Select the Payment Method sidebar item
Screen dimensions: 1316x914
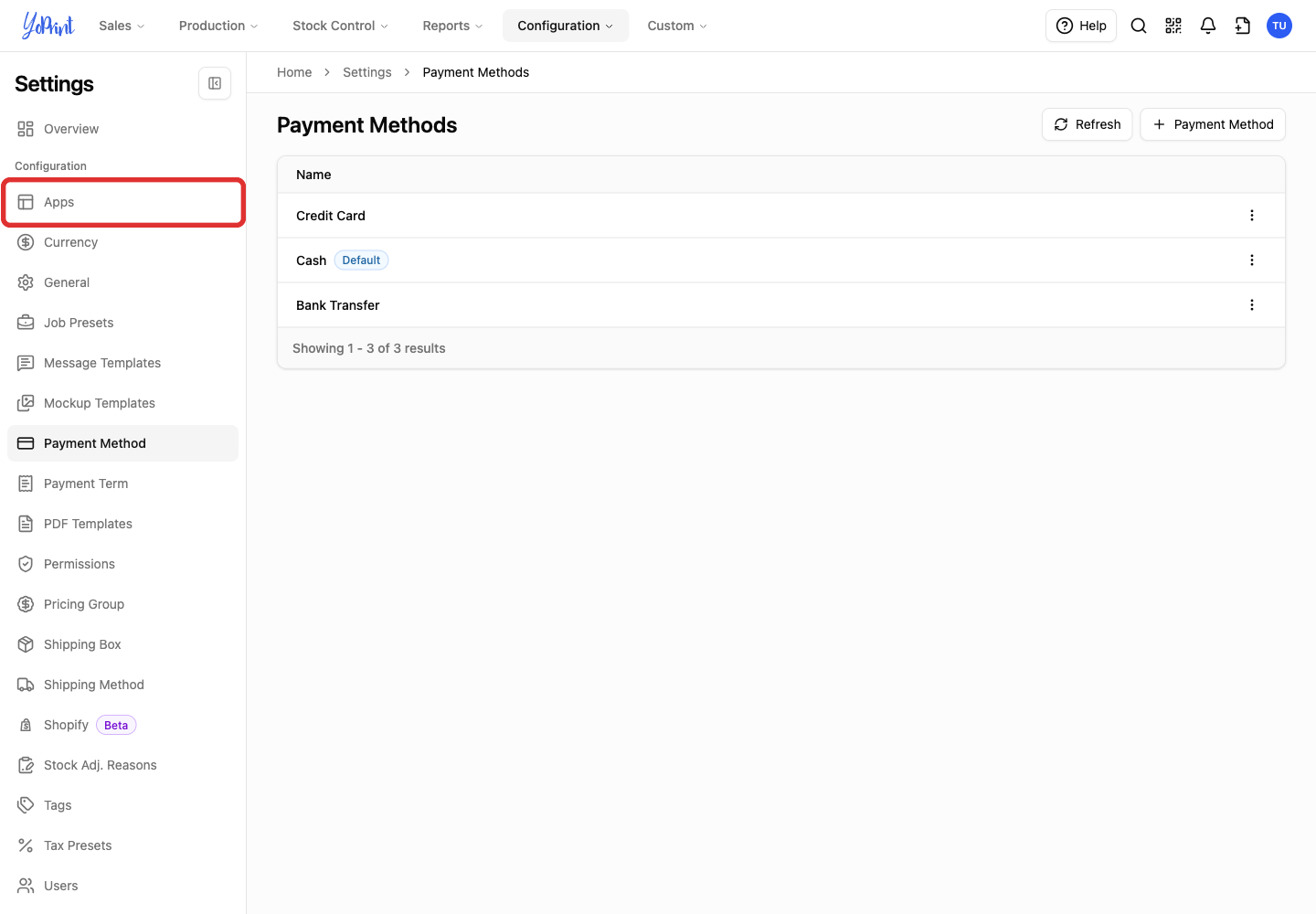pos(122,443)
